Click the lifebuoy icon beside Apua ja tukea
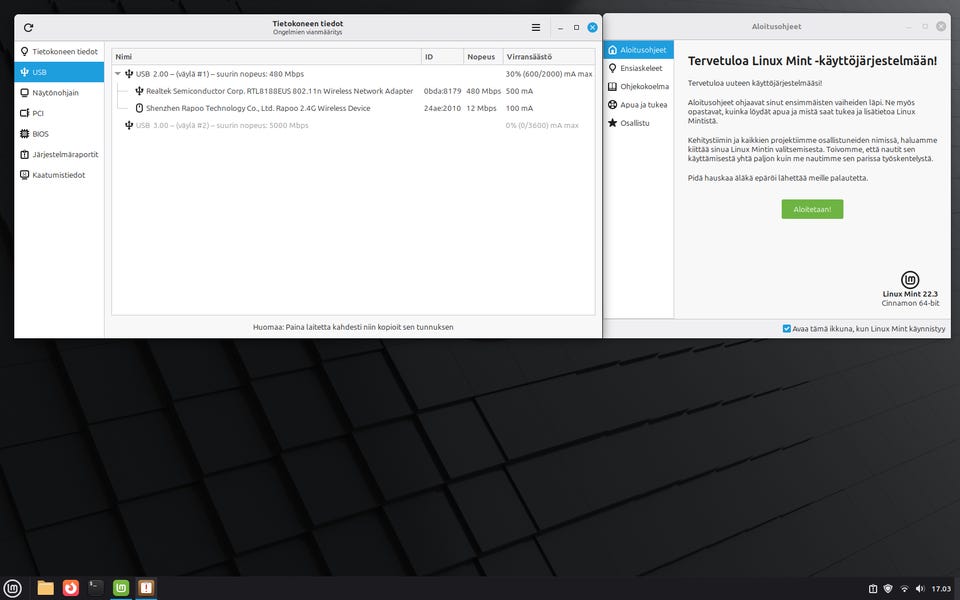 click(612, 105)
